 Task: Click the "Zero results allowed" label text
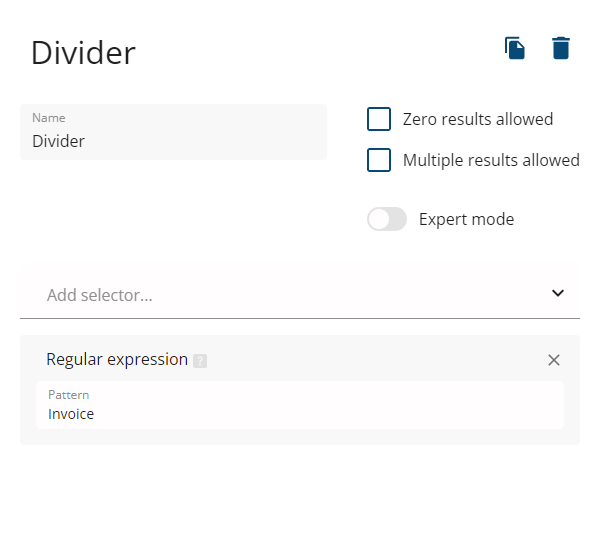tap(477, 119)
